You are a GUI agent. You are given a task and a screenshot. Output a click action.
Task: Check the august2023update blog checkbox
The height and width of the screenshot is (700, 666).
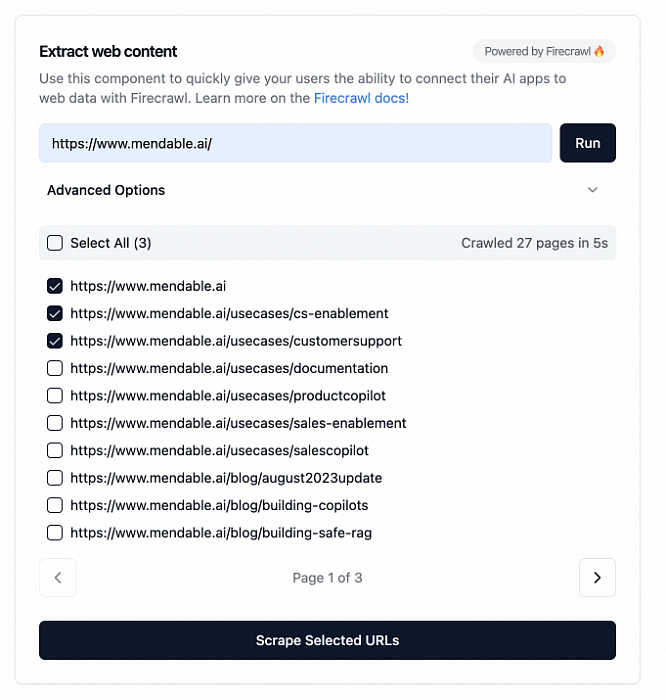point(55,478)
